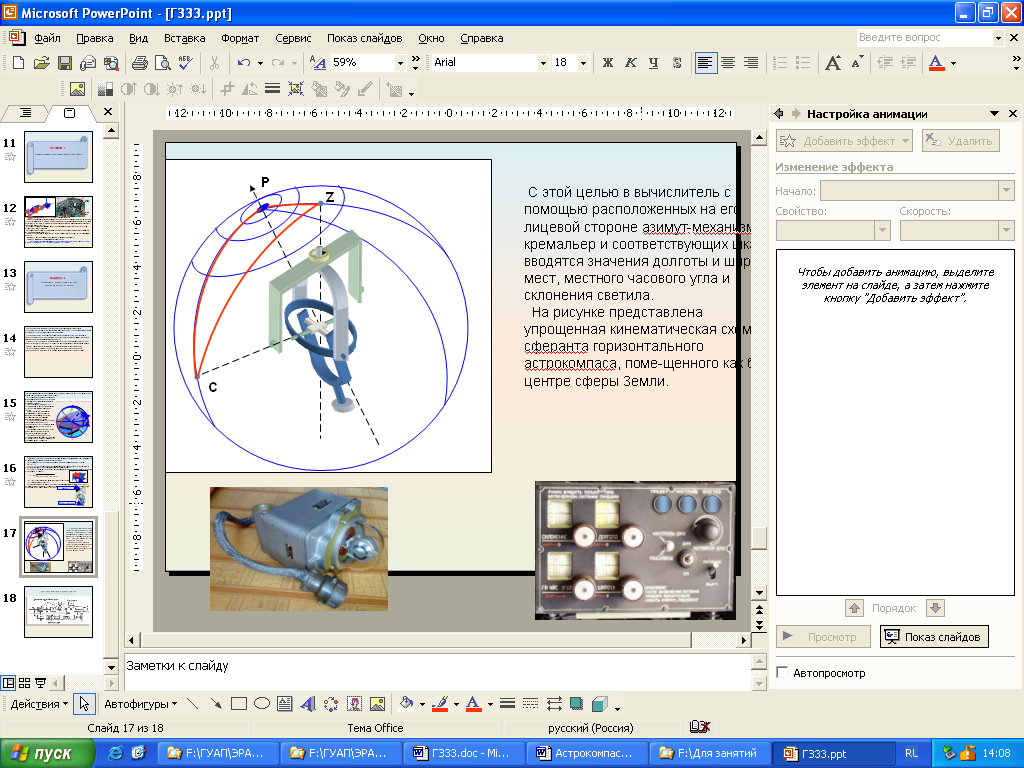Screen dimensions: 1024x768
Task: Insert a text box from the drawing toolbar
Action: [285, 703]
